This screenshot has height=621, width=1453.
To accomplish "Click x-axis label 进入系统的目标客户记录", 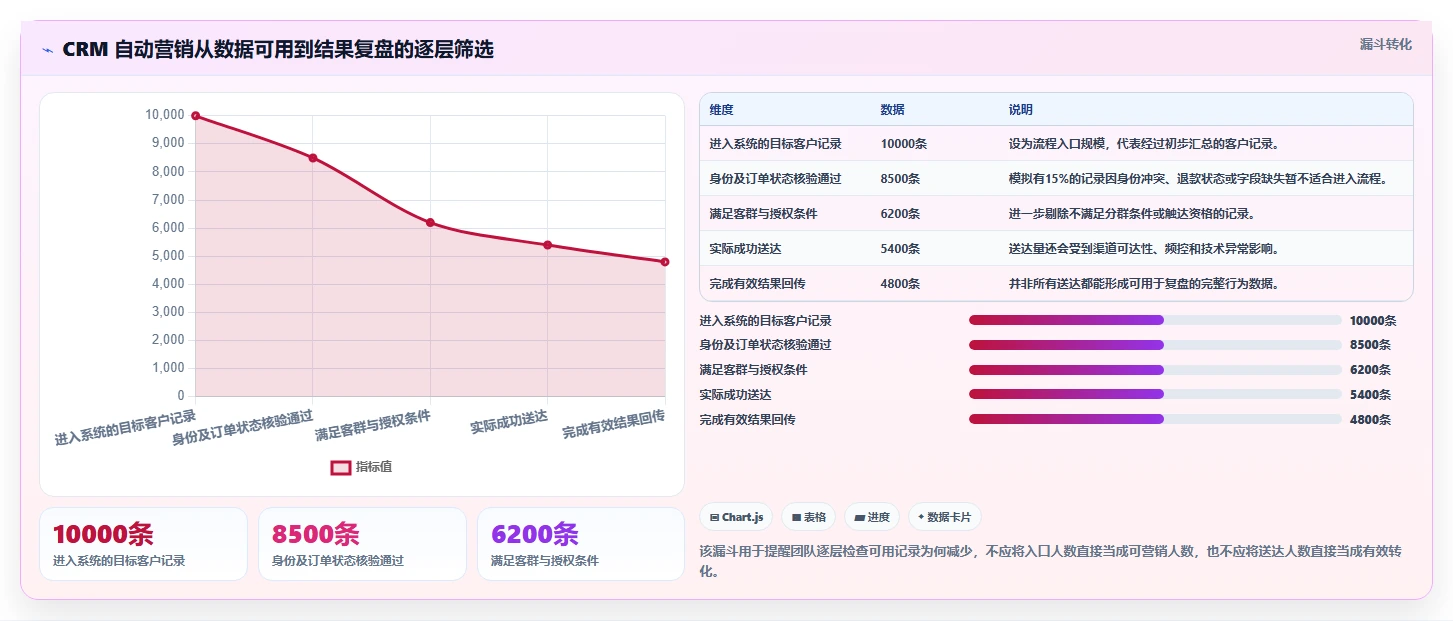I will click(x=125, y=427).
